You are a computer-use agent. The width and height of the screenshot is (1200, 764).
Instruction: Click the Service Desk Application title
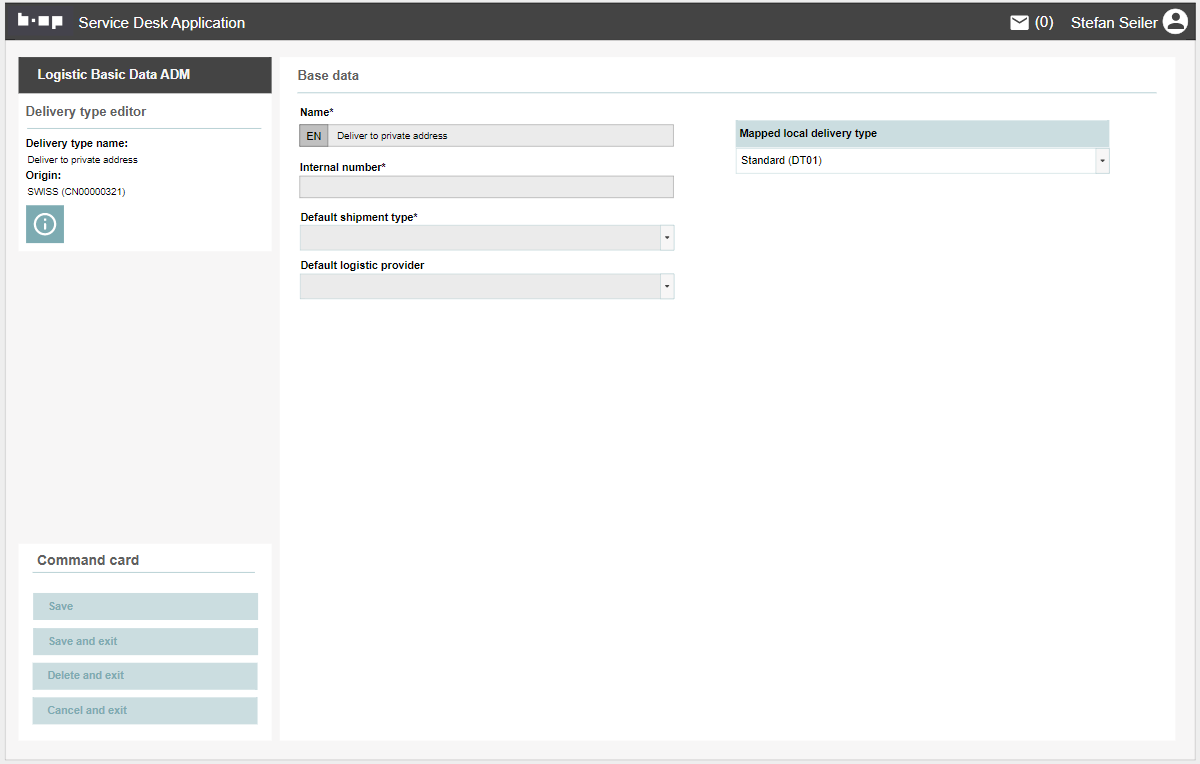click(x=161, y=22)
